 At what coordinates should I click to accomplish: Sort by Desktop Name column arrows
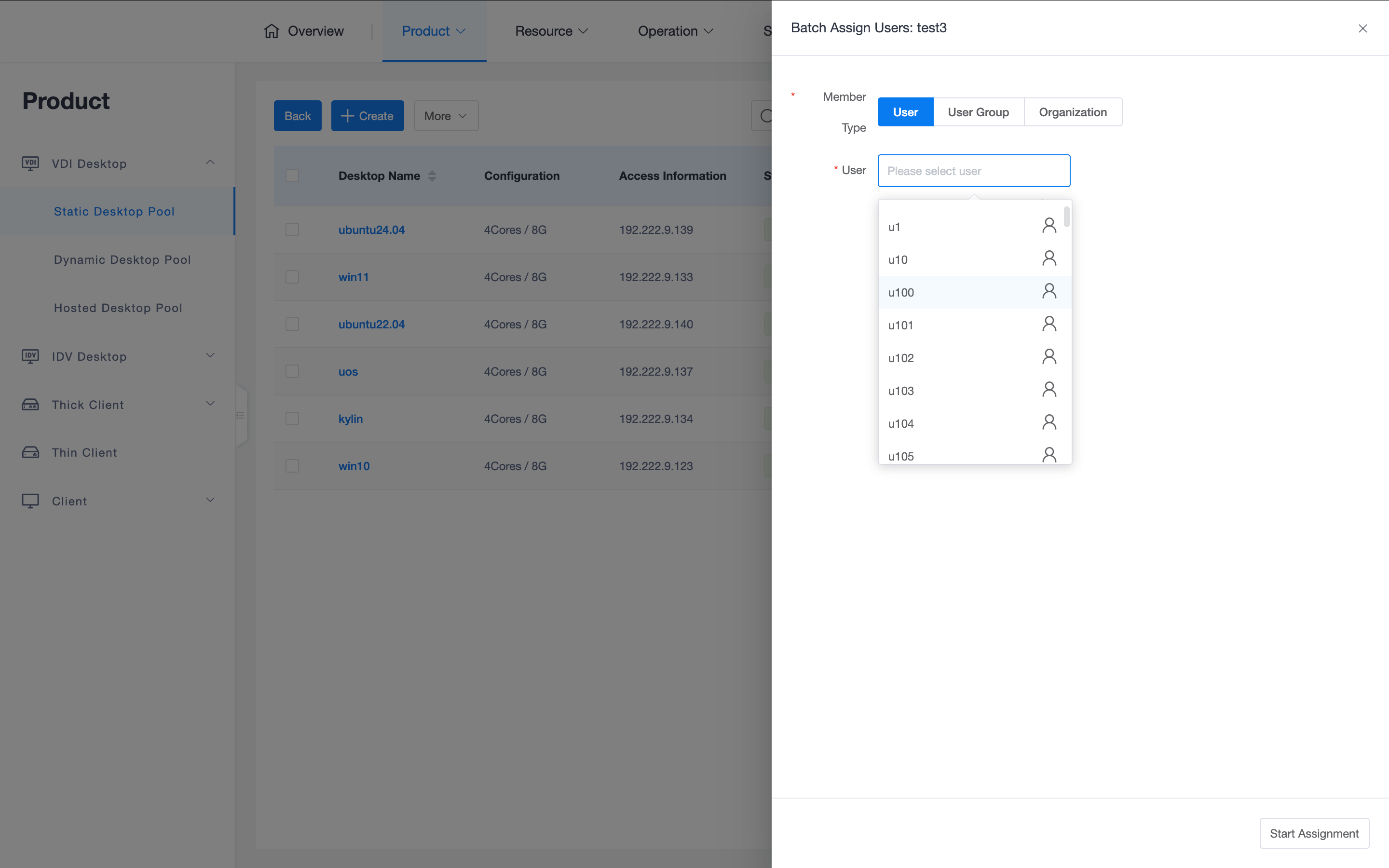tap(432, 176)
